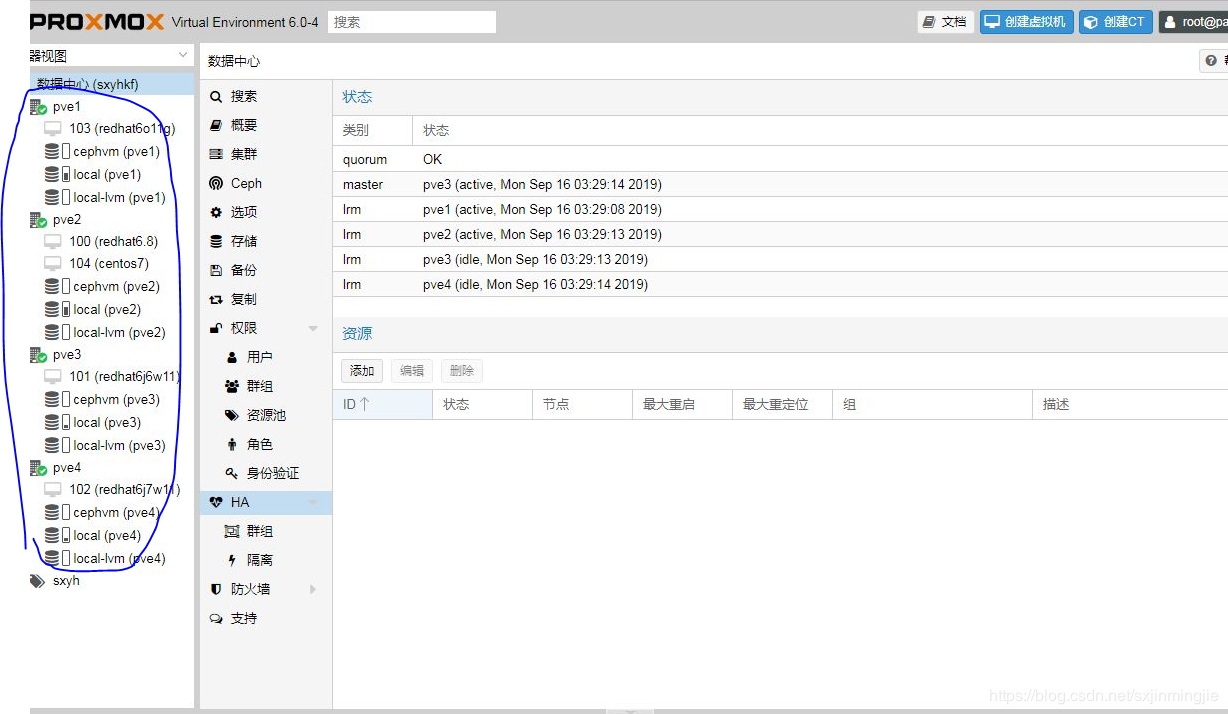1228x714 pixels.
Task: Open the root user account menu
Action: [x=1193, y=22]
